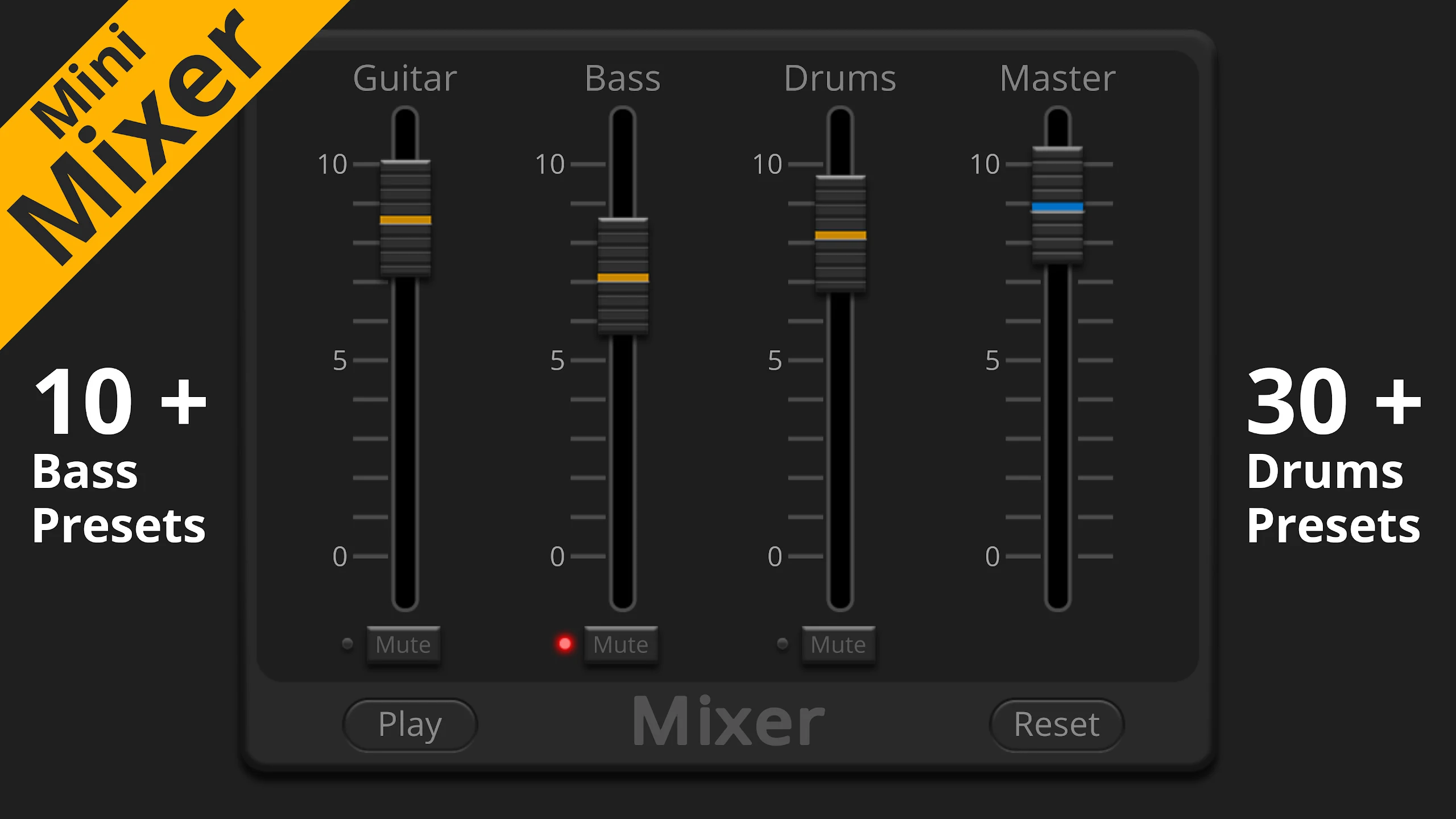Mute the Drums channel

click(x=838, y=644)
